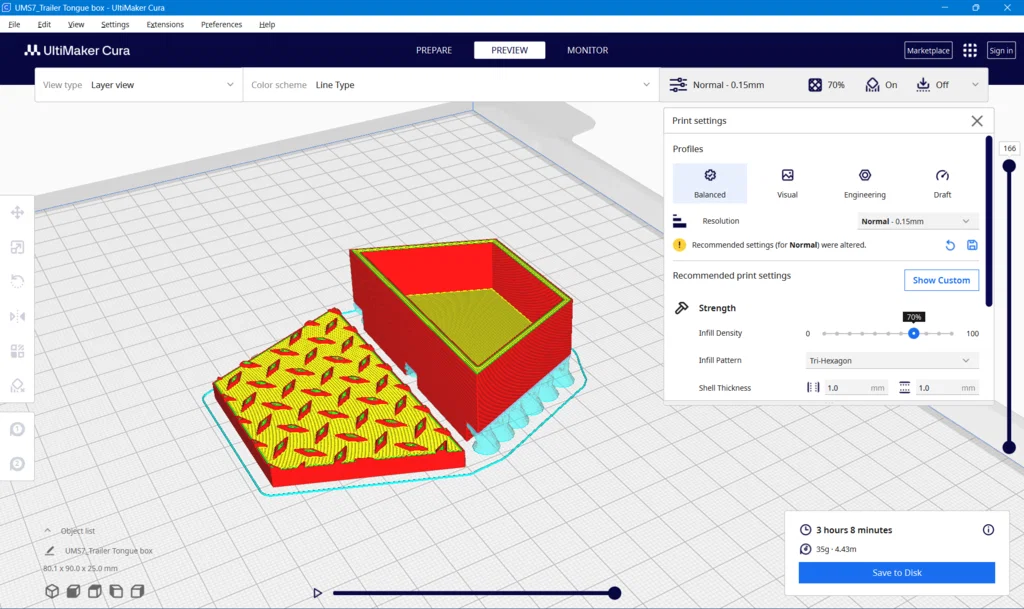Switch to left side view icon
1024x609 pixels.
pos(116,591)
